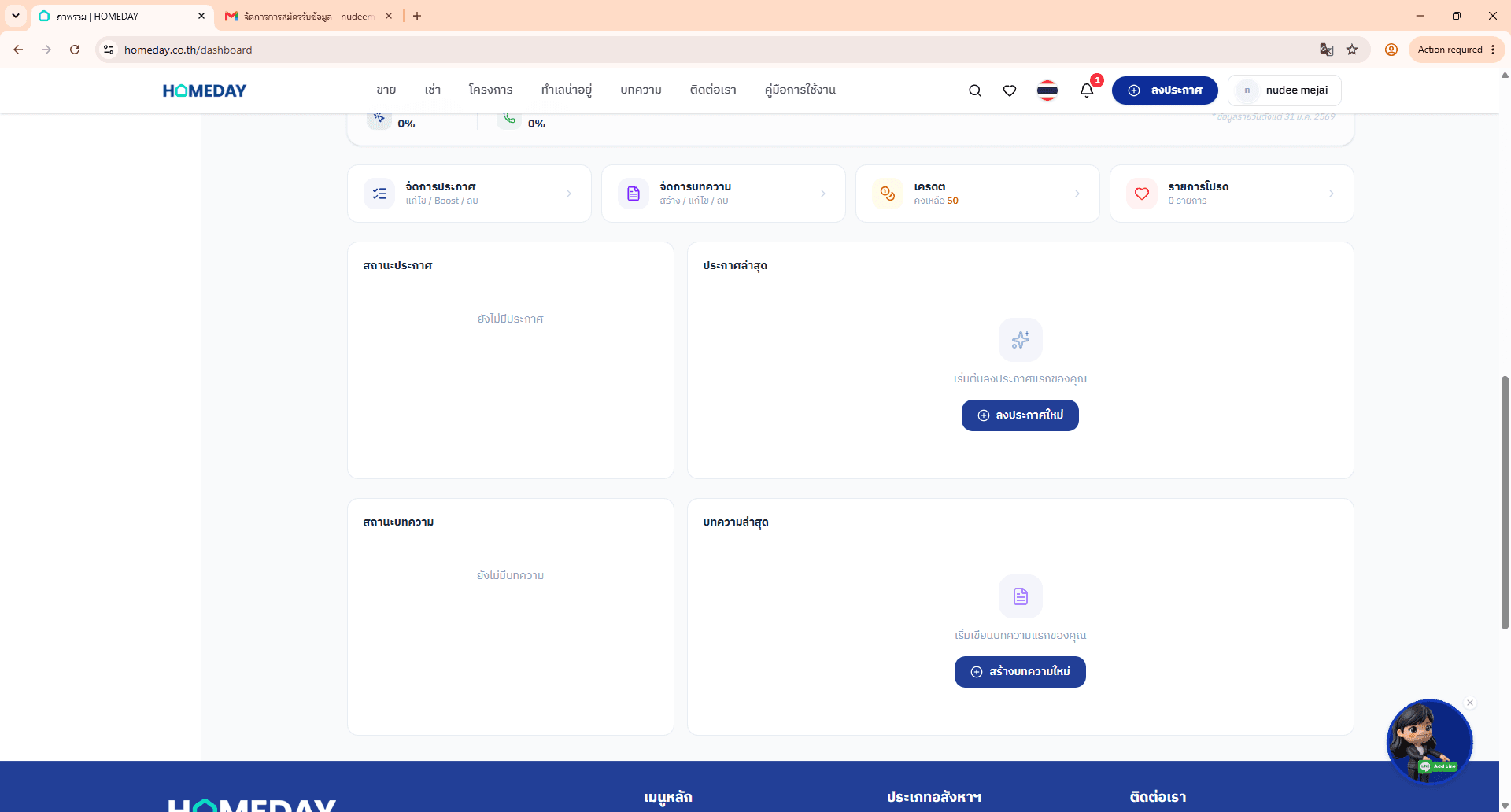
Task: Bookmark this page with the star icon
Action: tap(1352, 50)
